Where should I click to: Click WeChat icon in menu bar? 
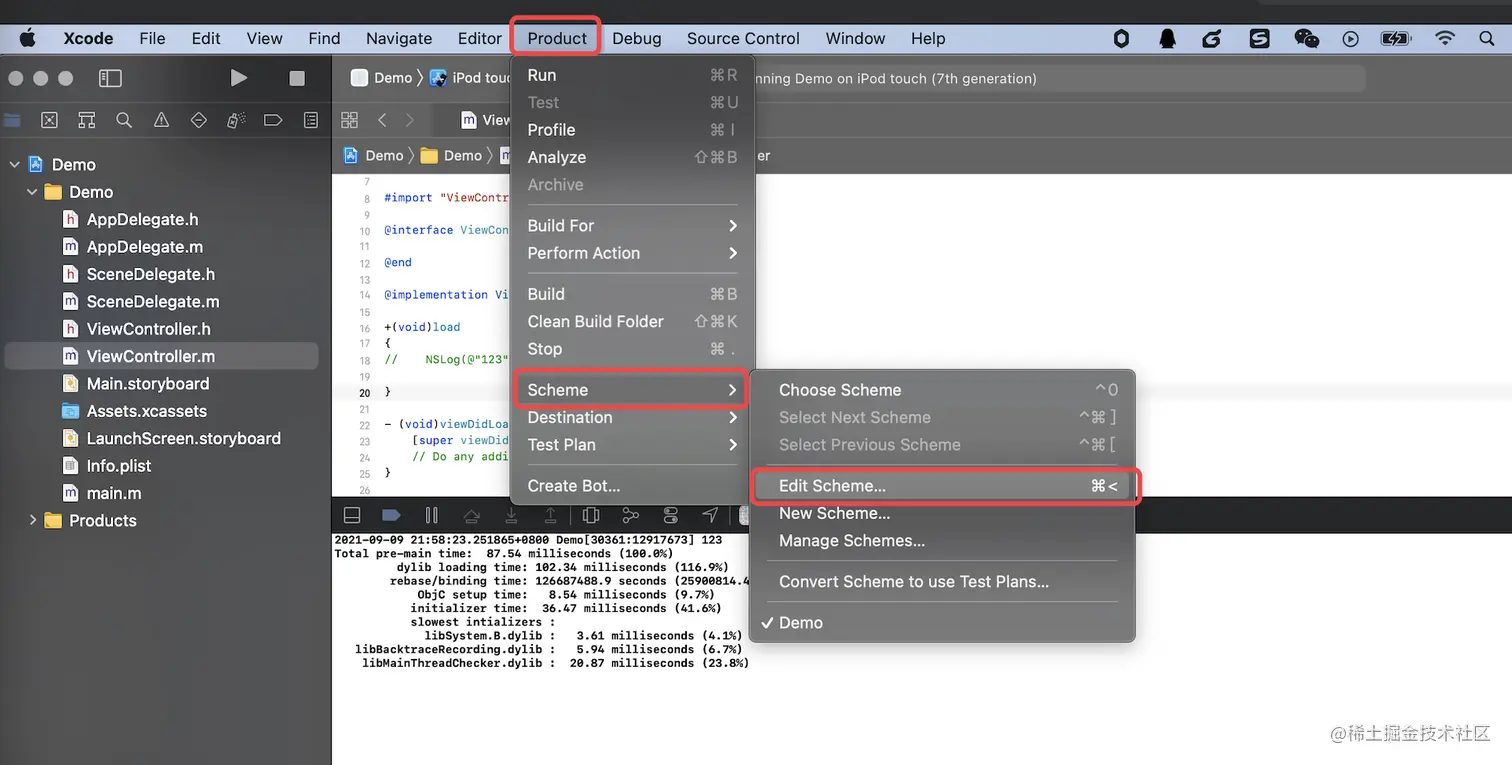tap(1306, 38)
